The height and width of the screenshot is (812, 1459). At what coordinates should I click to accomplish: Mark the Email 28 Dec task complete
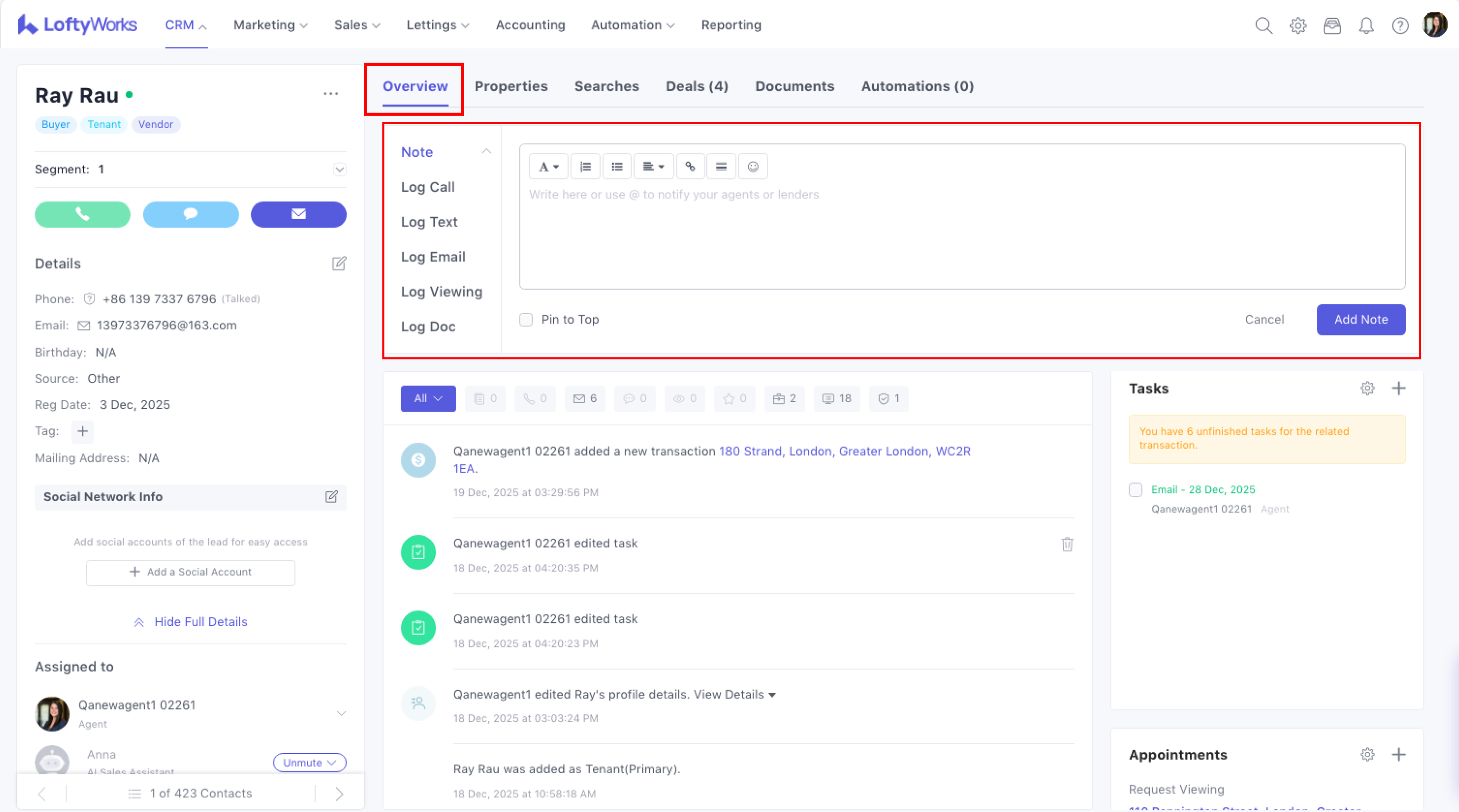pyautogui.click(x=1135, y=490)
